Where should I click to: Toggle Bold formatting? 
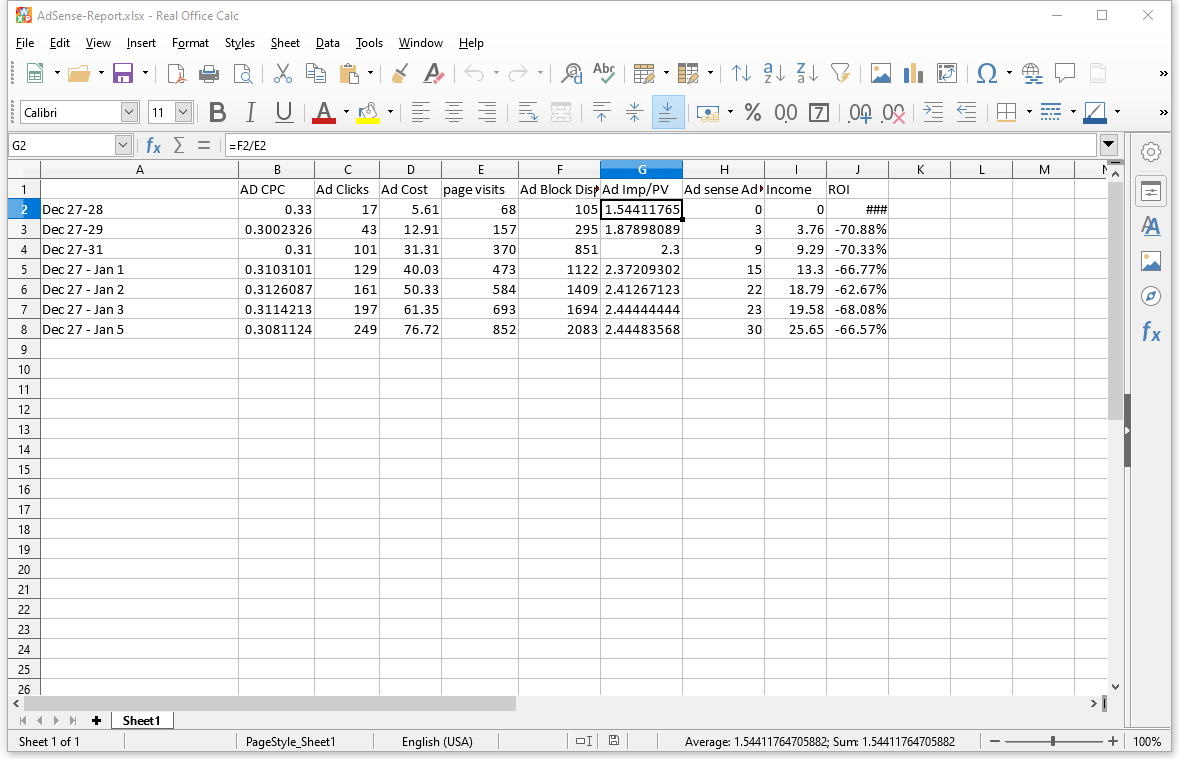[x=217, y=113]
